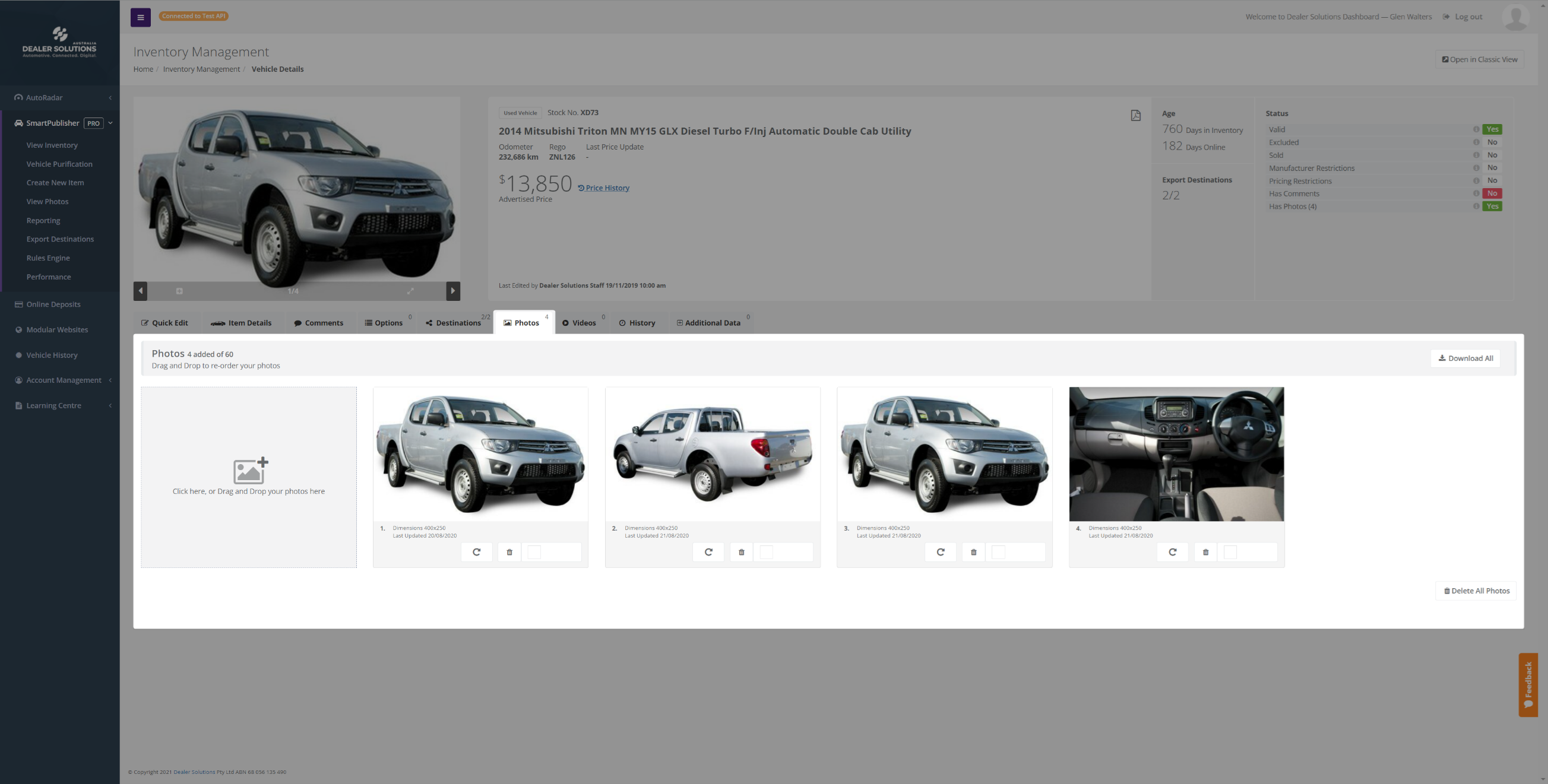Image resolution: width=1548 pixels, height=784 pixels.
Task: Click the Dealer Solutions logo
Action: coord(59,42)
